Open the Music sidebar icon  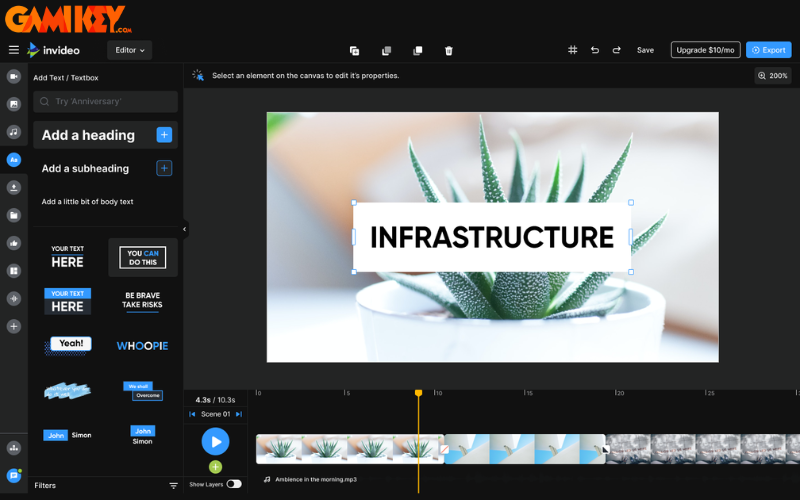coord(14,132)
